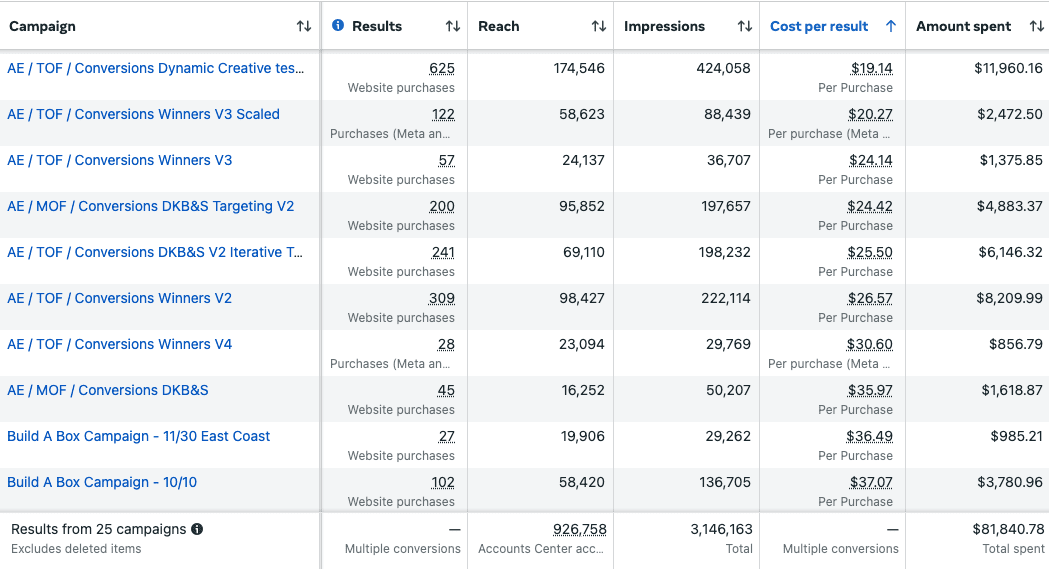This screenshot has width=1049, height=569.
Task: Click the $1,375.85 amount spent cell
Action: click(1011, 160)
